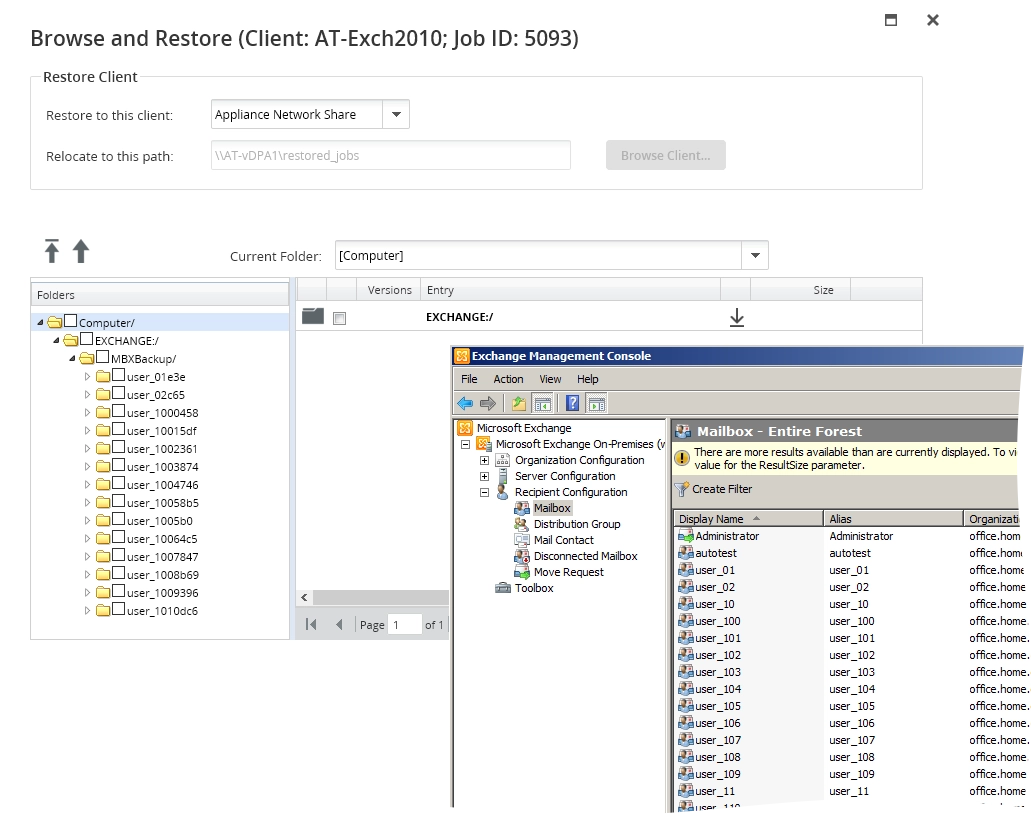
Task: Click the Create Filter funnel icon
Action: click(x=682, y=489)
